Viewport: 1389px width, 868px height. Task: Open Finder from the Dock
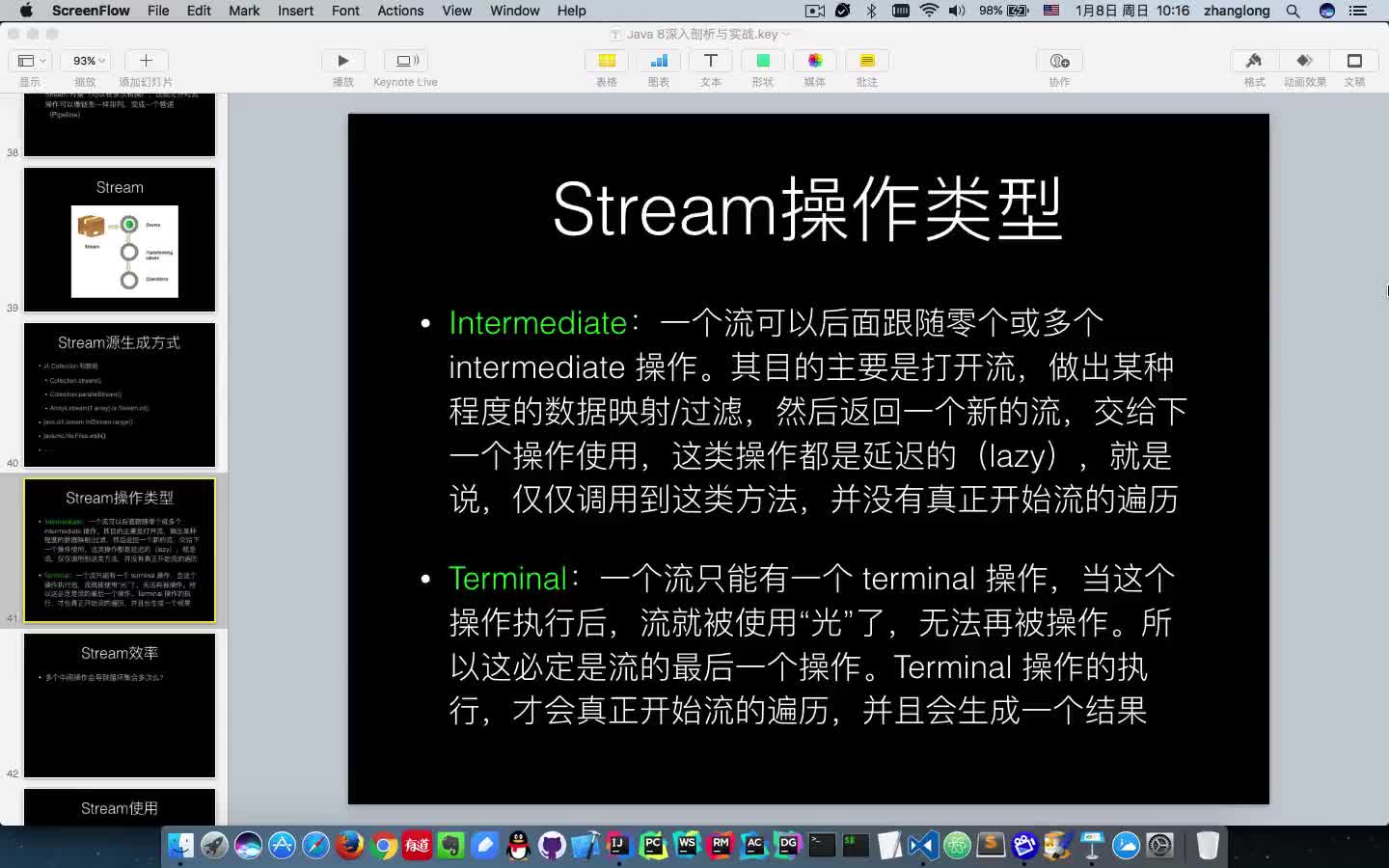click(180, 845)
